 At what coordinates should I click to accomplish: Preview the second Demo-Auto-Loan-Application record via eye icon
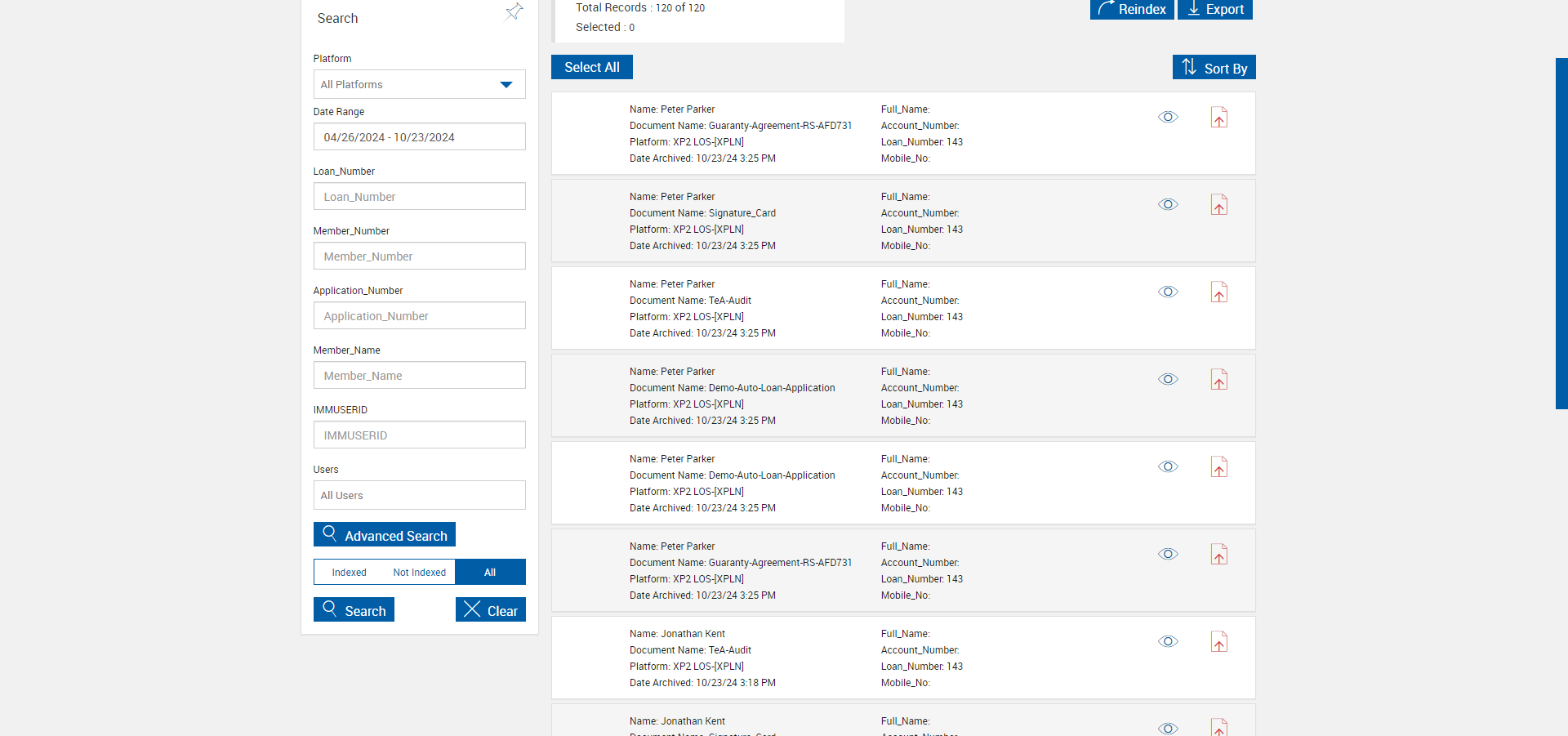[1168, 466]
